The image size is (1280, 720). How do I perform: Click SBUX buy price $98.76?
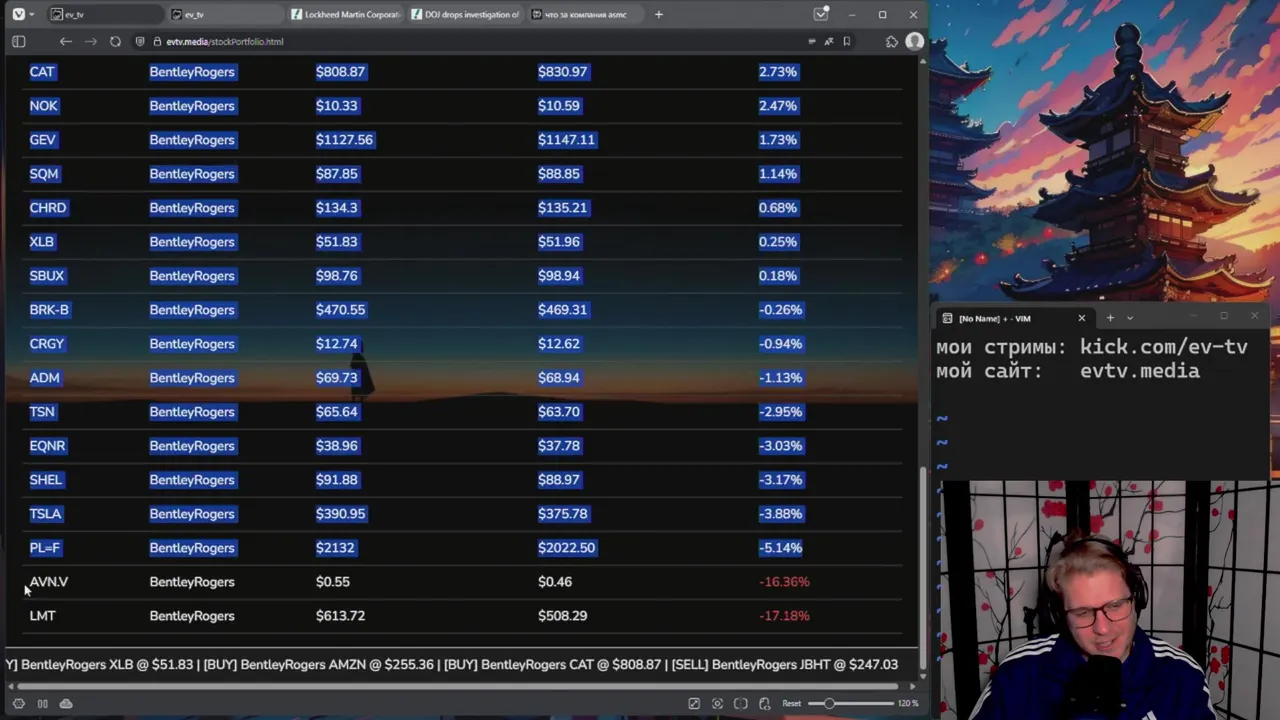337,276
